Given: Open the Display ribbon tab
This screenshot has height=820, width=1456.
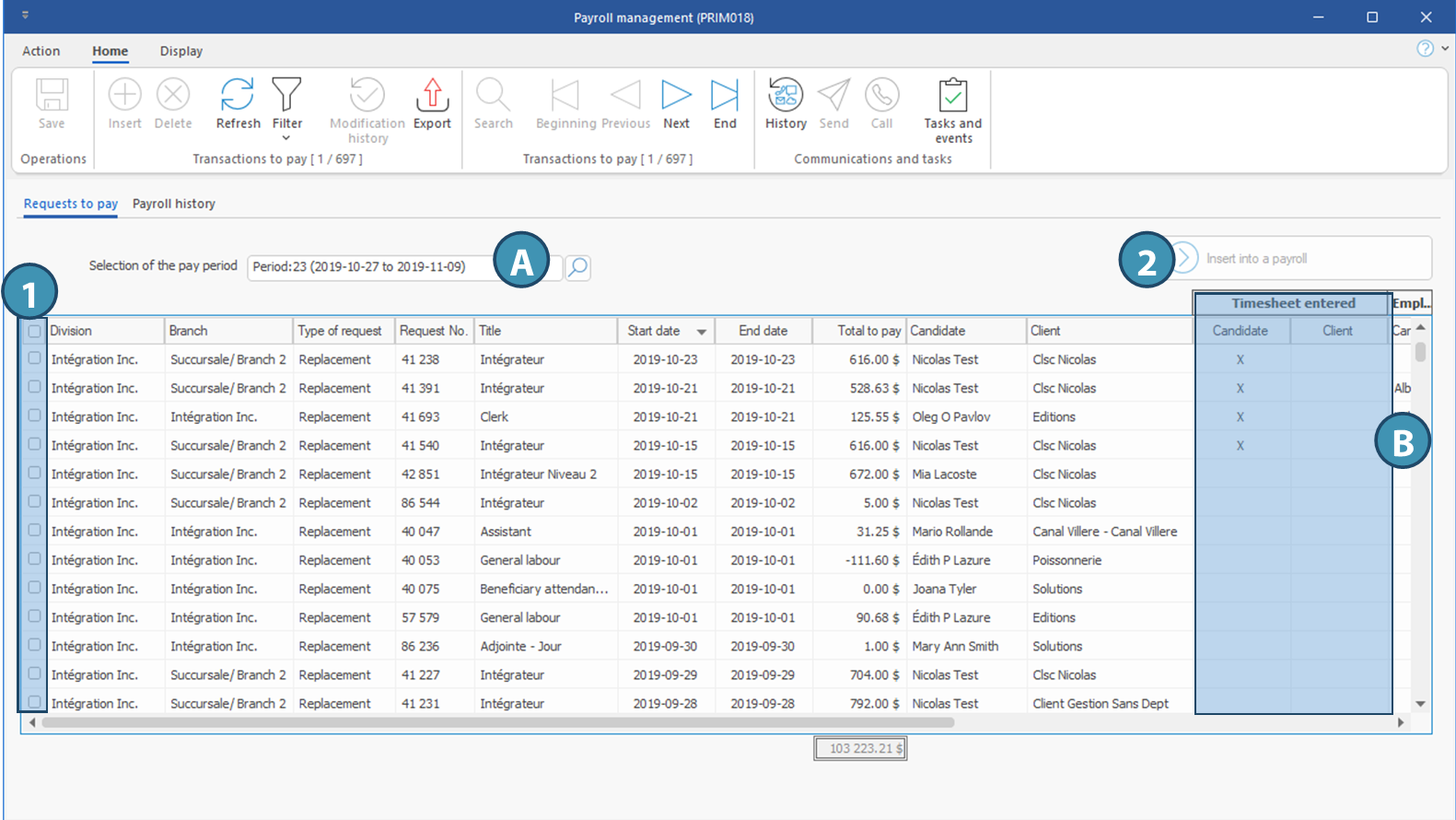Looking at the screenshot, I should click(x=181, y=52).
